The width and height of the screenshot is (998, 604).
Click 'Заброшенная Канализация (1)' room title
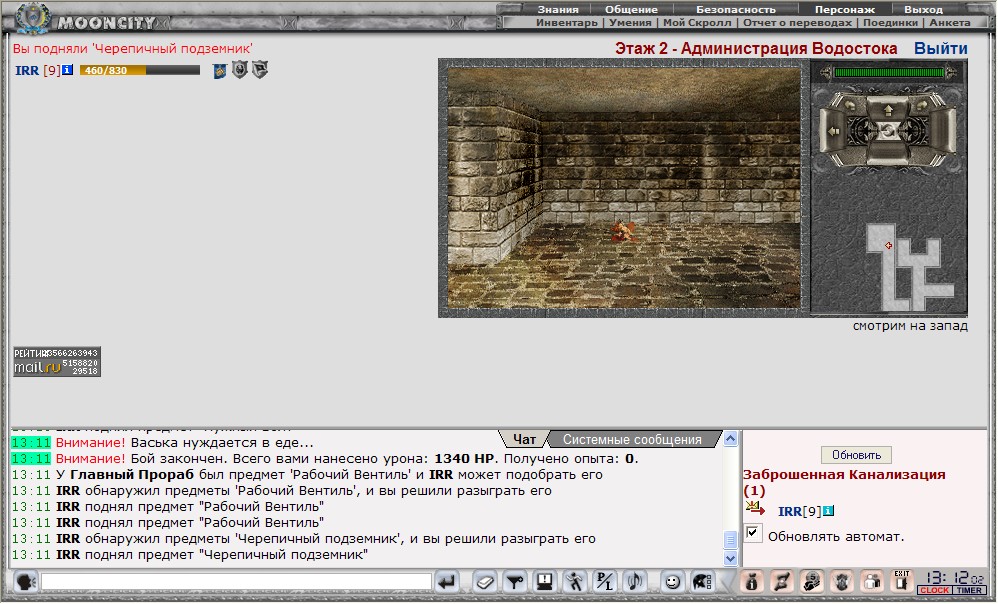click(844, 482)
